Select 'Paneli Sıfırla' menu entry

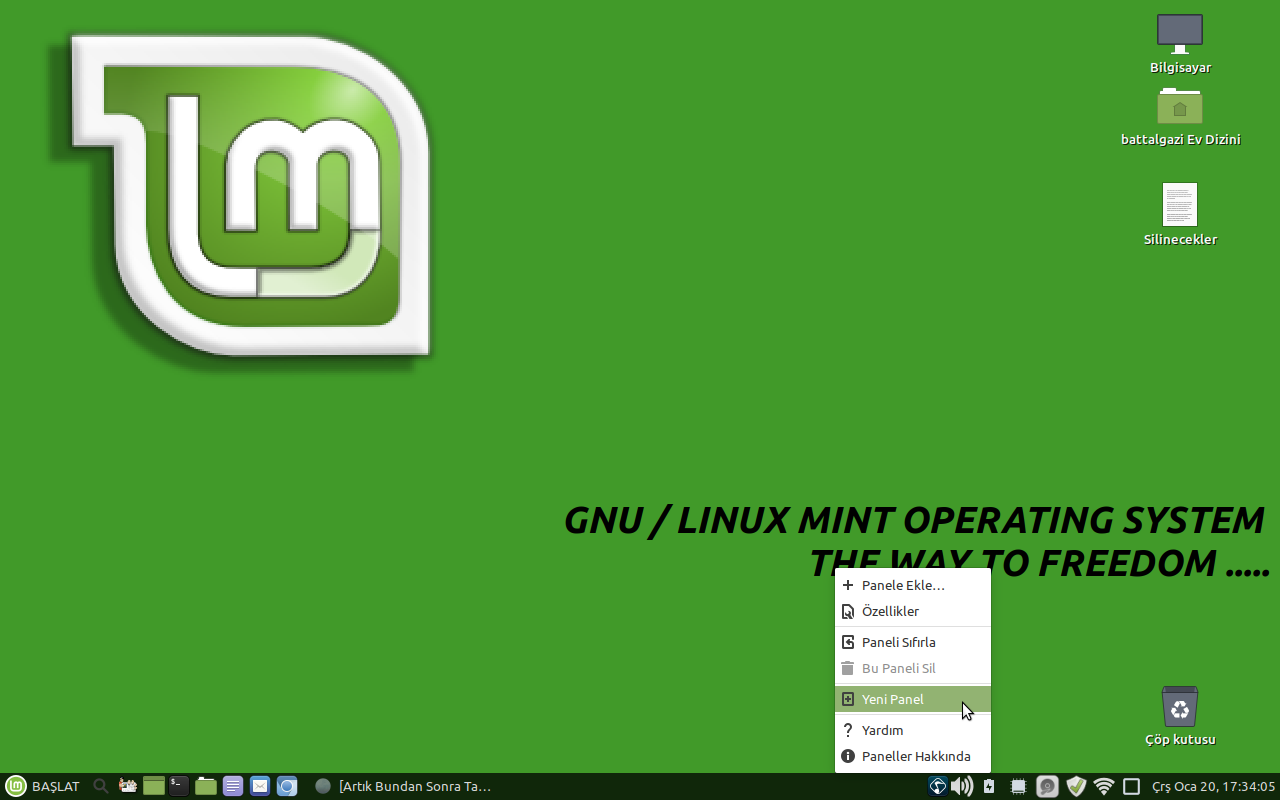(913, 642)
